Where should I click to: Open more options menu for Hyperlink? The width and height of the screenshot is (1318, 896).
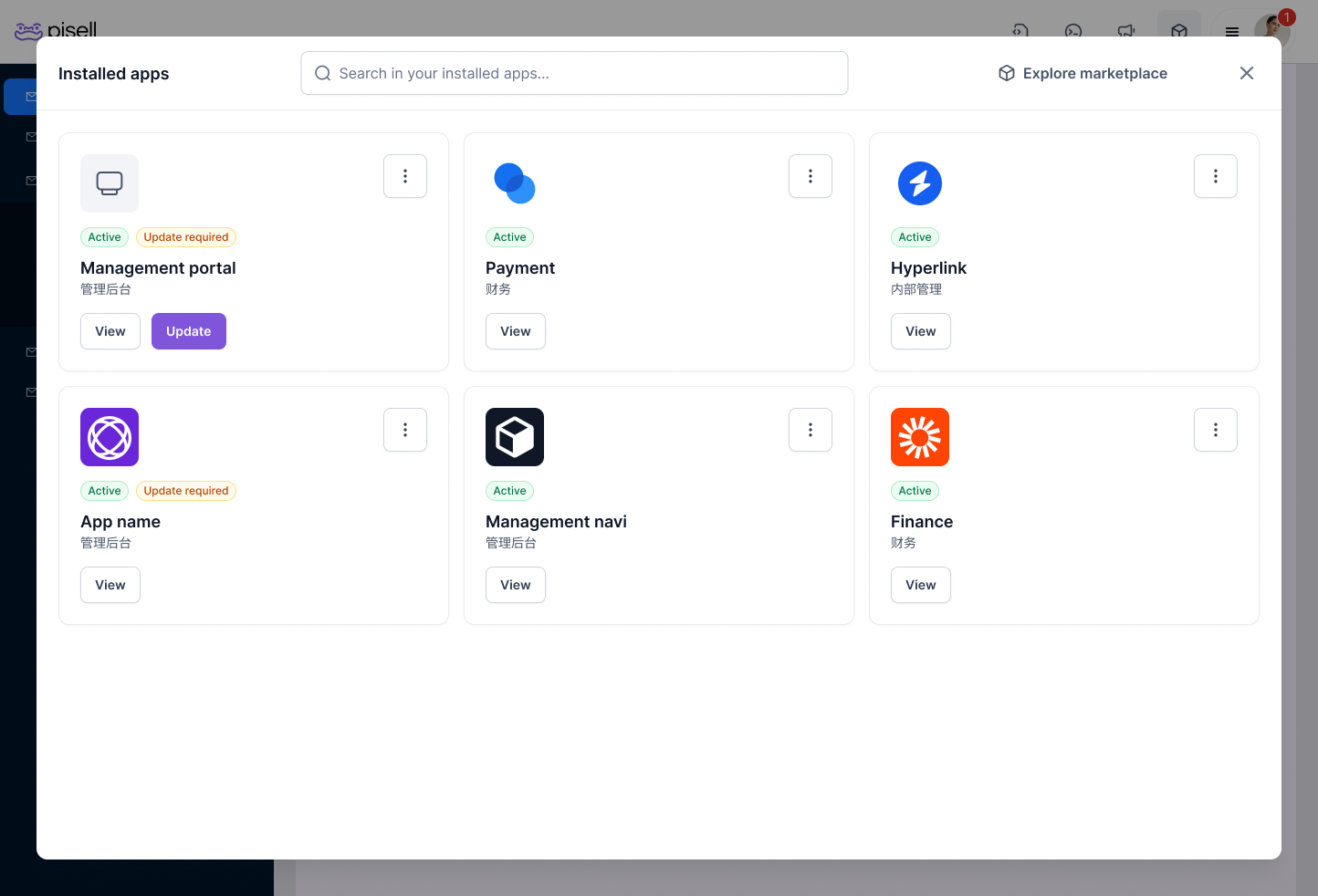[1216, 176]
